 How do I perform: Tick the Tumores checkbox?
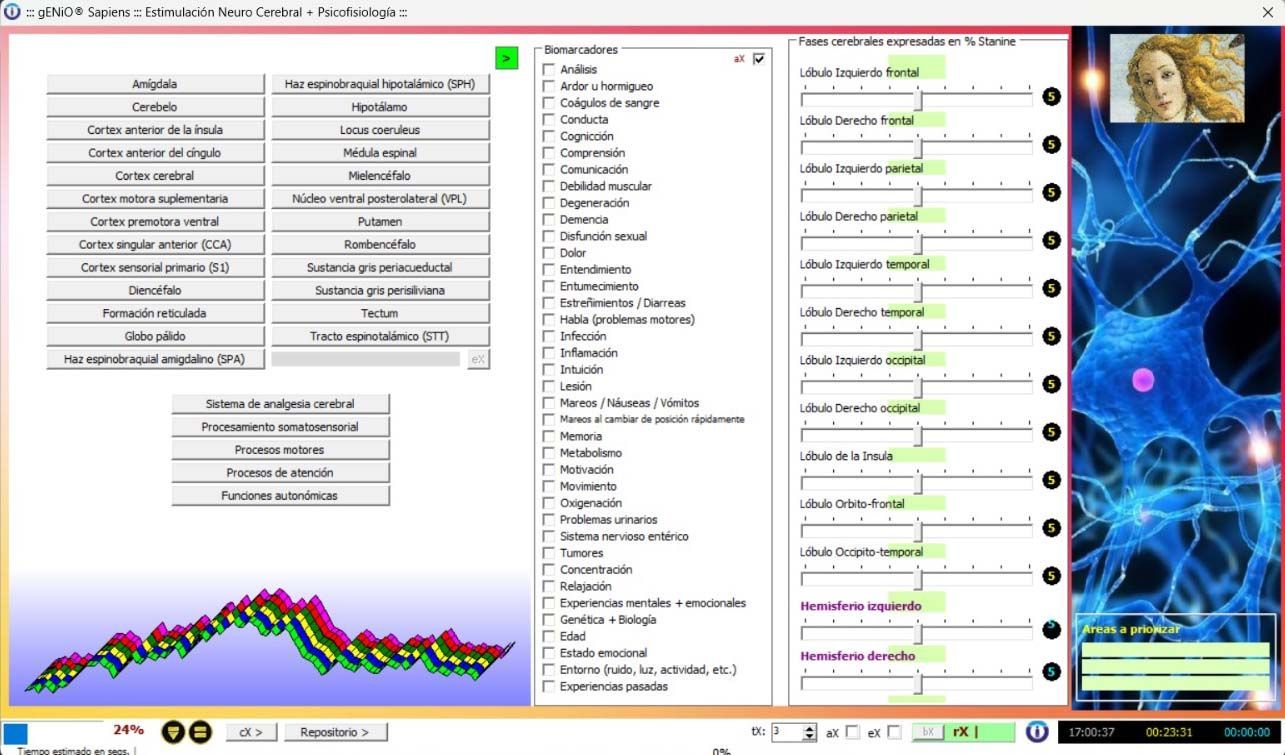pos(549,553)
